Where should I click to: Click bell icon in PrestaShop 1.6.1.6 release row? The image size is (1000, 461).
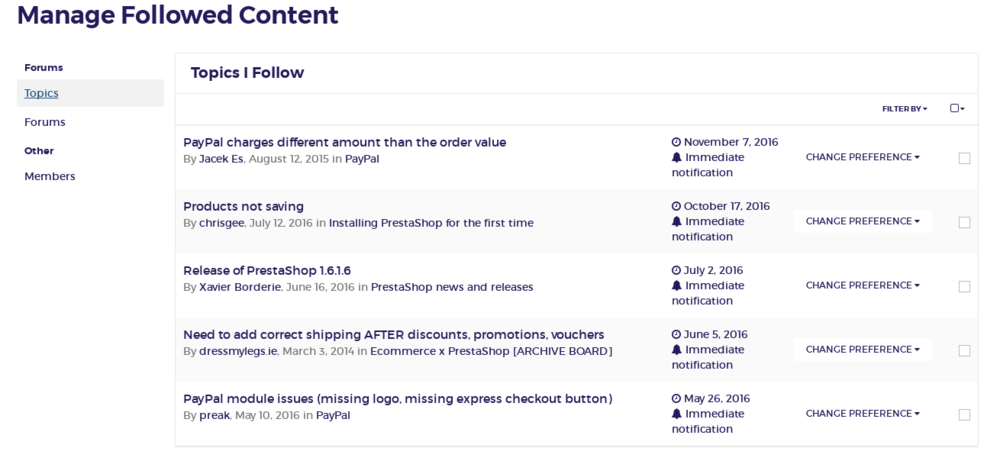[x=676, y=286]
